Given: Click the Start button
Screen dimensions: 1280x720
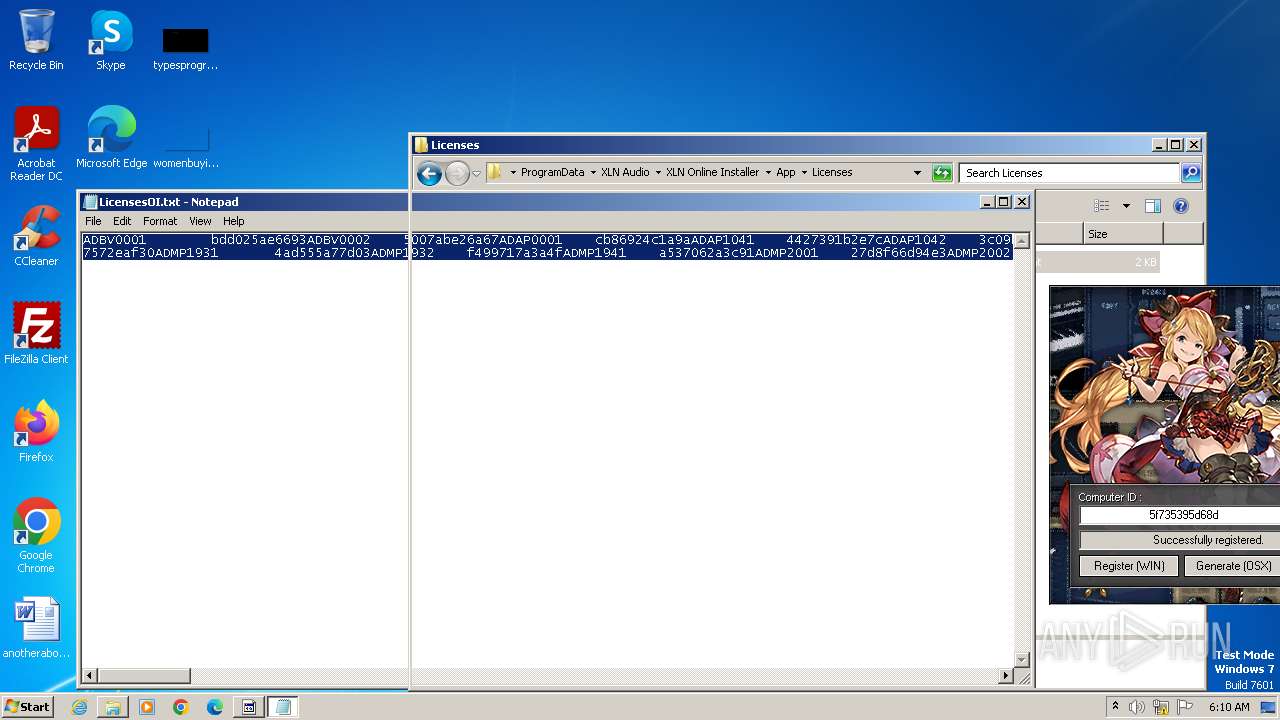Looking at the screenshot, I should 28,707.
